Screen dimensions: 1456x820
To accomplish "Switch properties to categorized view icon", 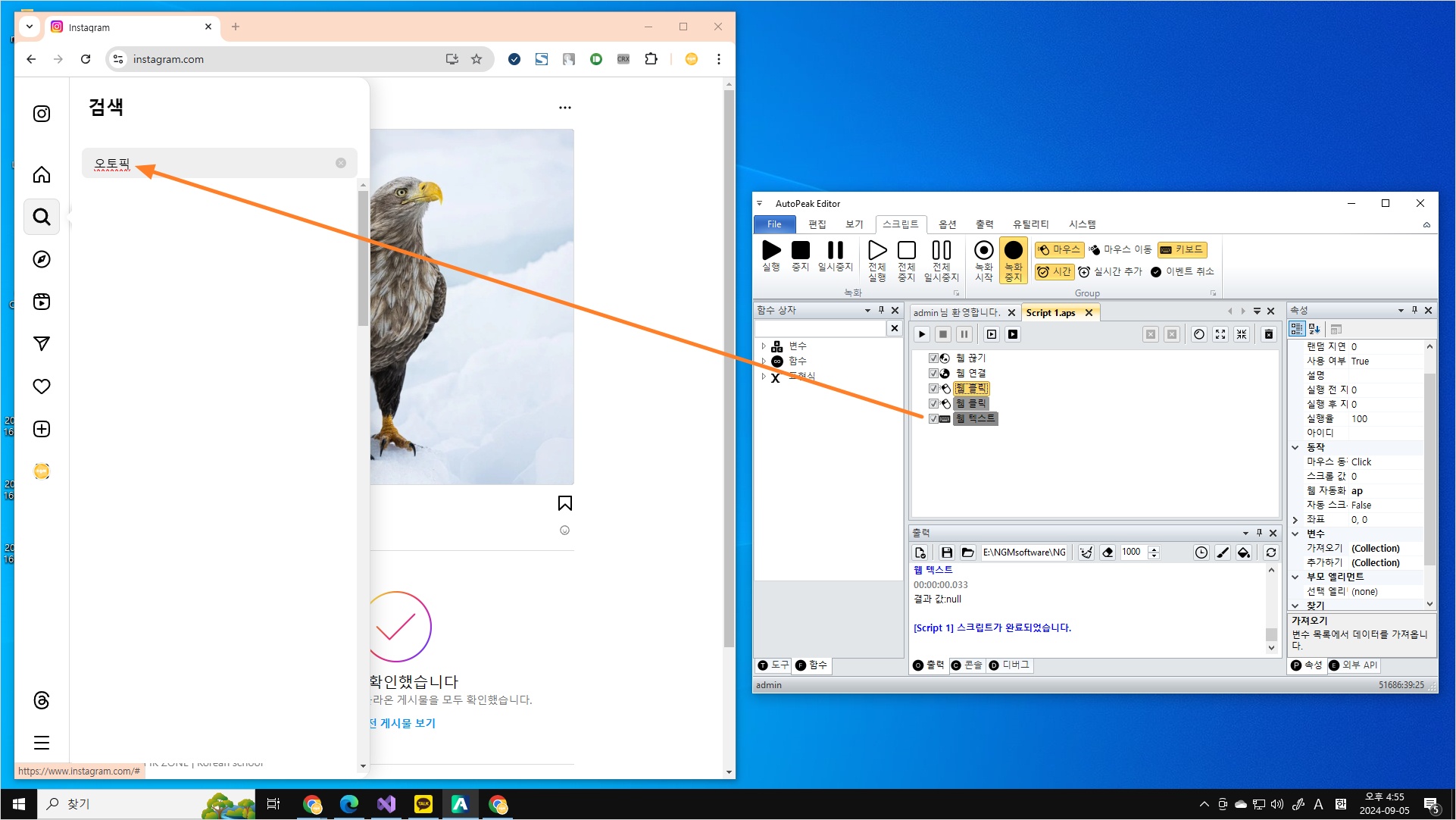I will [1297, 329].
